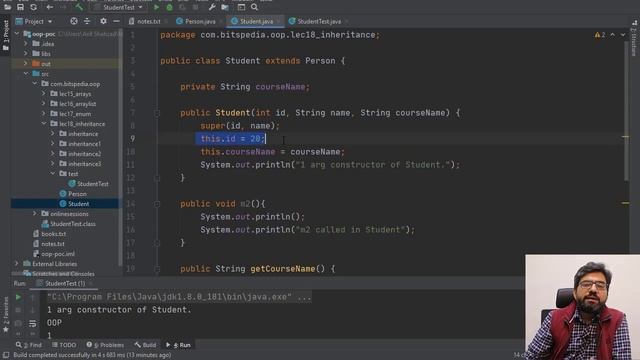Collapse all in Project panel

[87, 21]
